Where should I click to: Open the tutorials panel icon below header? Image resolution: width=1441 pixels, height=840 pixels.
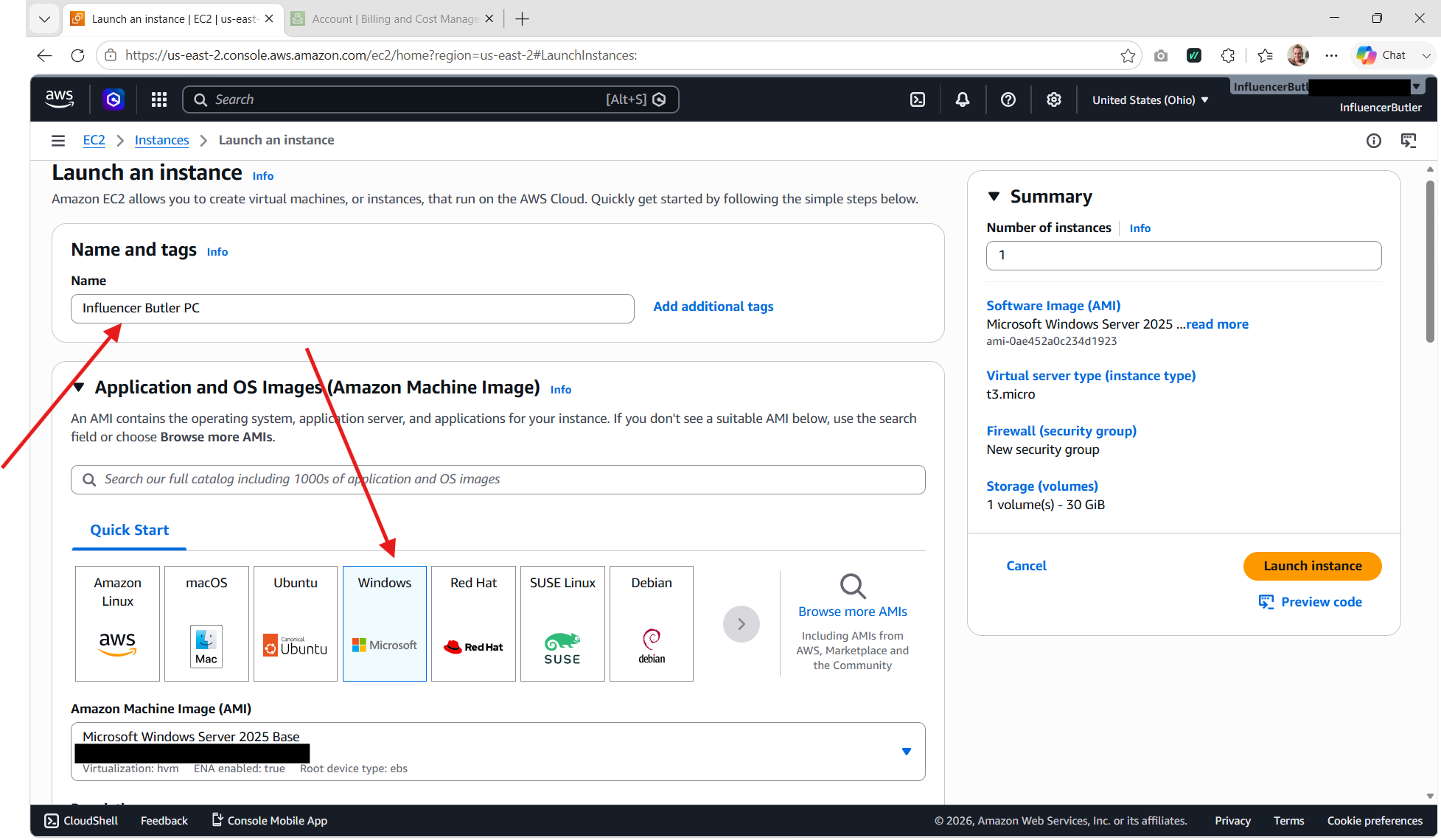[1409, 141]
